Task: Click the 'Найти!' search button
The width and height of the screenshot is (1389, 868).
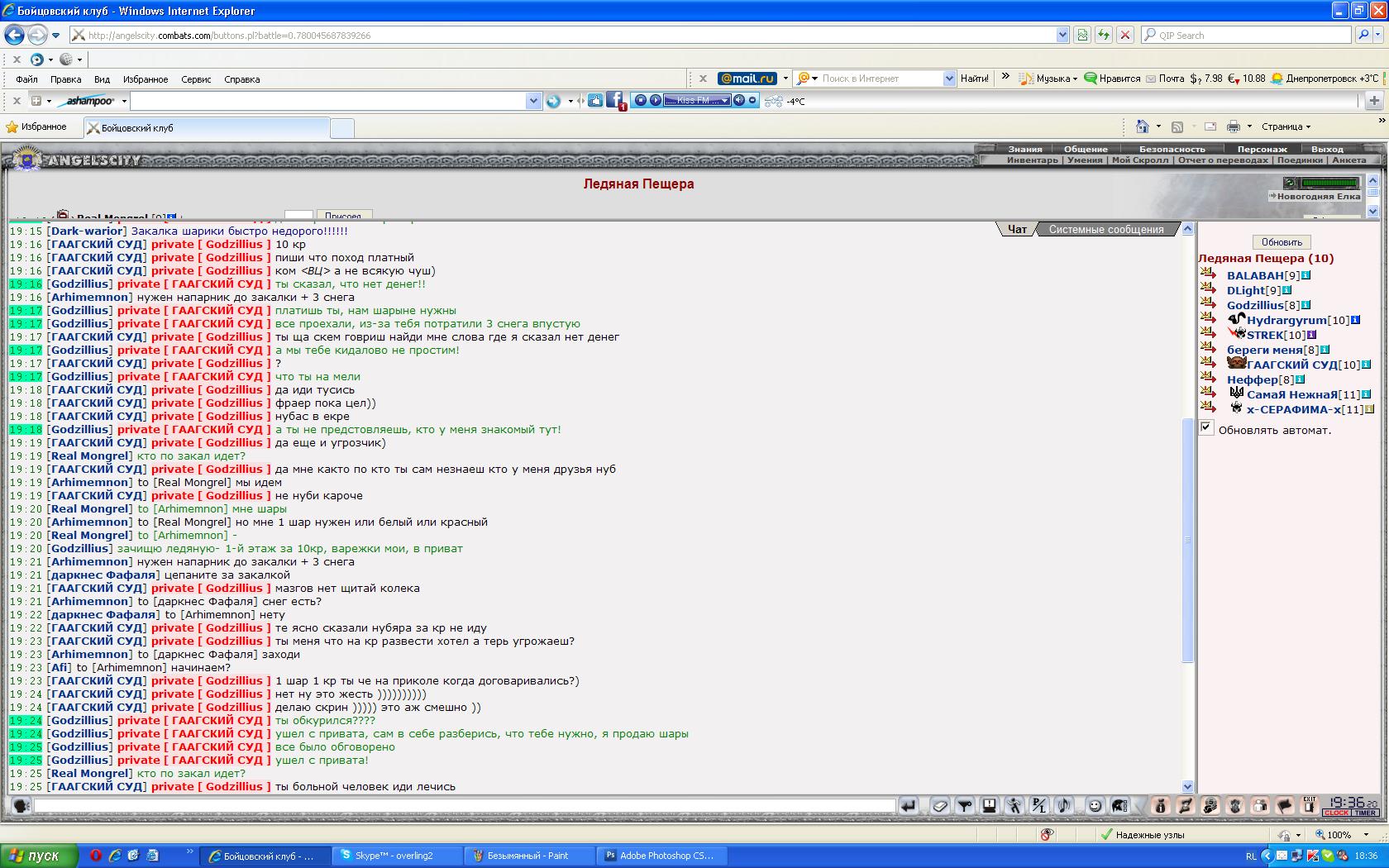Action: (x=975, y=79)
